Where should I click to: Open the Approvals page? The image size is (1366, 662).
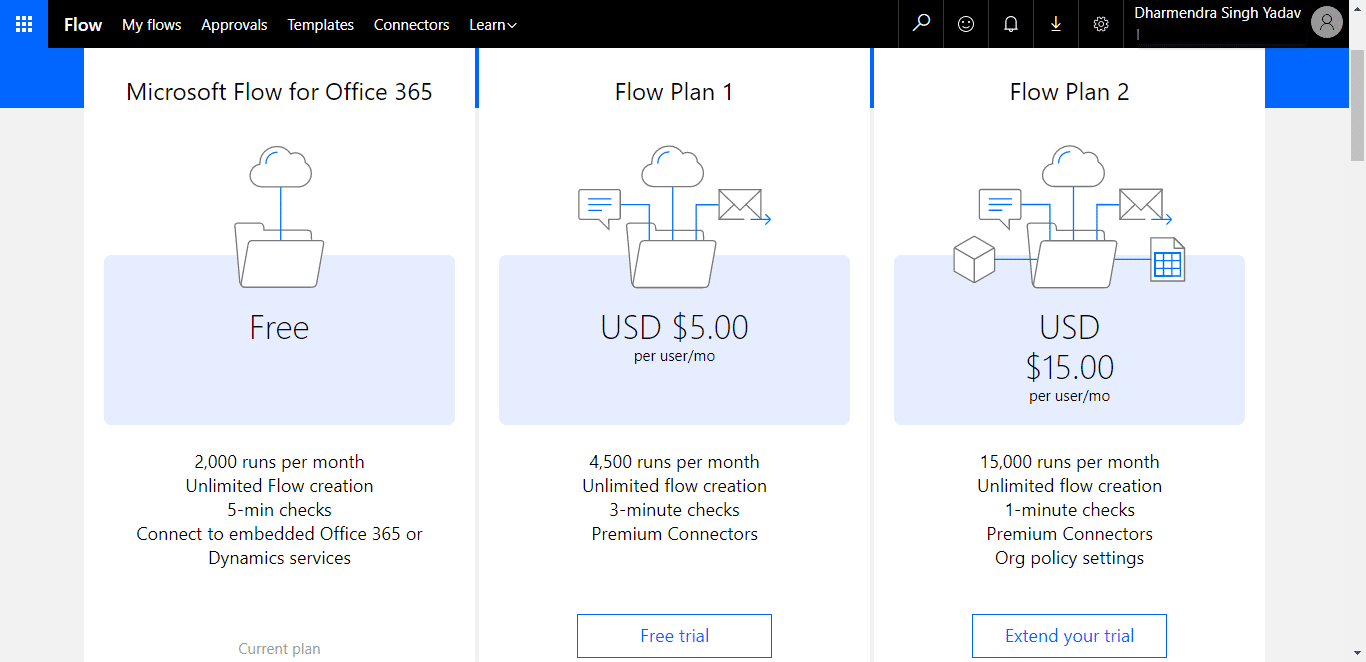click(x=234, y=25)
